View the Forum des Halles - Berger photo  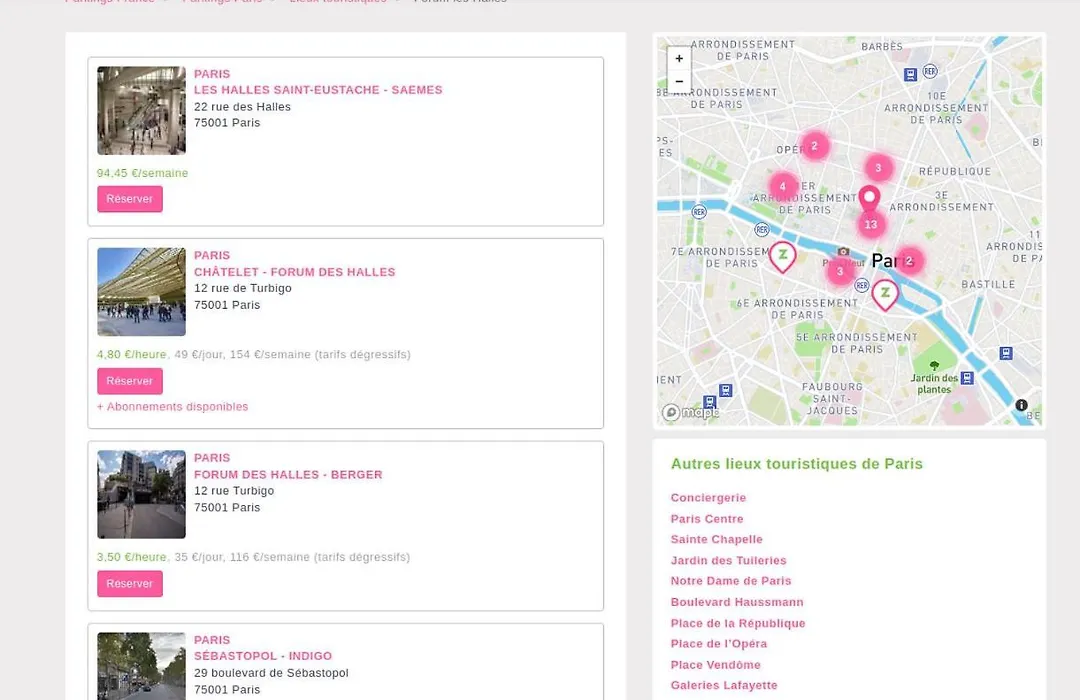click(x=141, y=495)
